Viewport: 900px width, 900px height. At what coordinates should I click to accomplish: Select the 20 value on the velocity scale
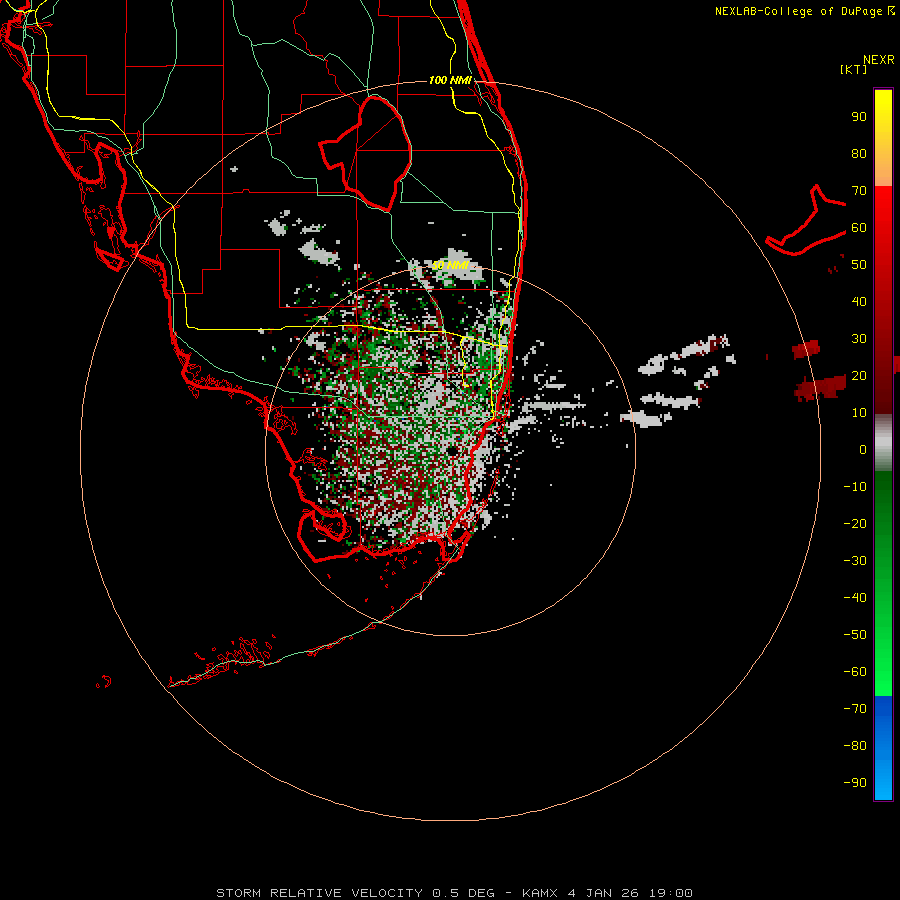coord(859,375)
